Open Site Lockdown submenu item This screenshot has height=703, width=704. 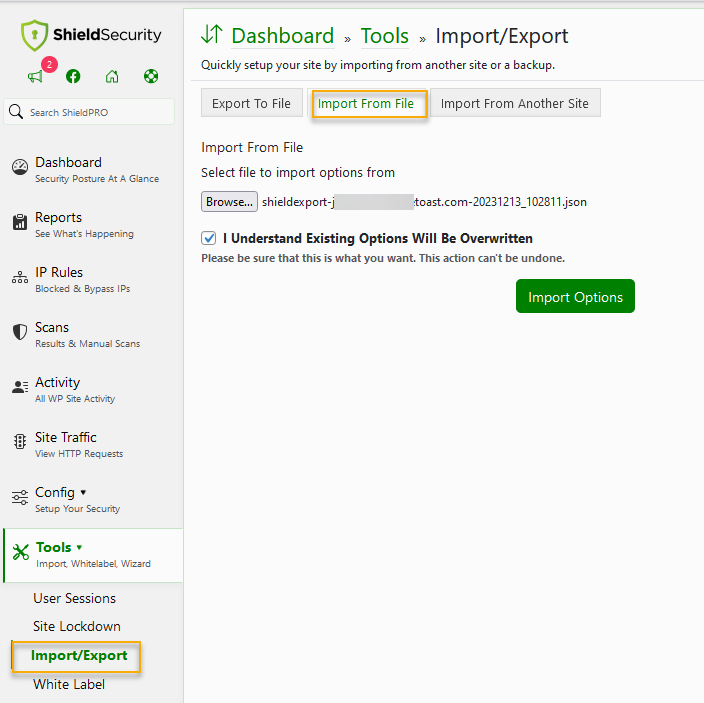pyautogui.click(x=77, y=626)
